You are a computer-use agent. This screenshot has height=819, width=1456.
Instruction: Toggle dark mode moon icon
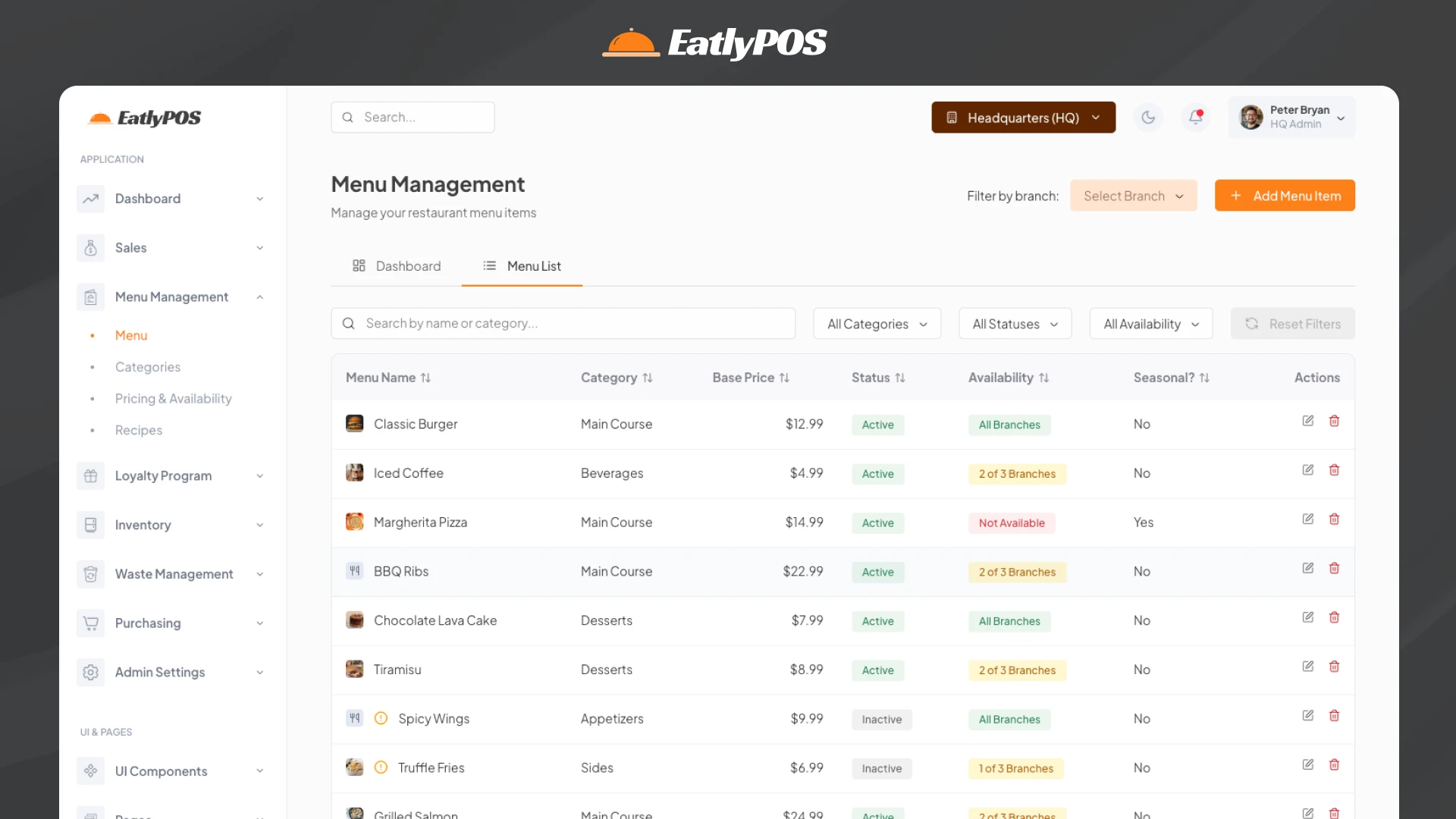[1148, 118]
